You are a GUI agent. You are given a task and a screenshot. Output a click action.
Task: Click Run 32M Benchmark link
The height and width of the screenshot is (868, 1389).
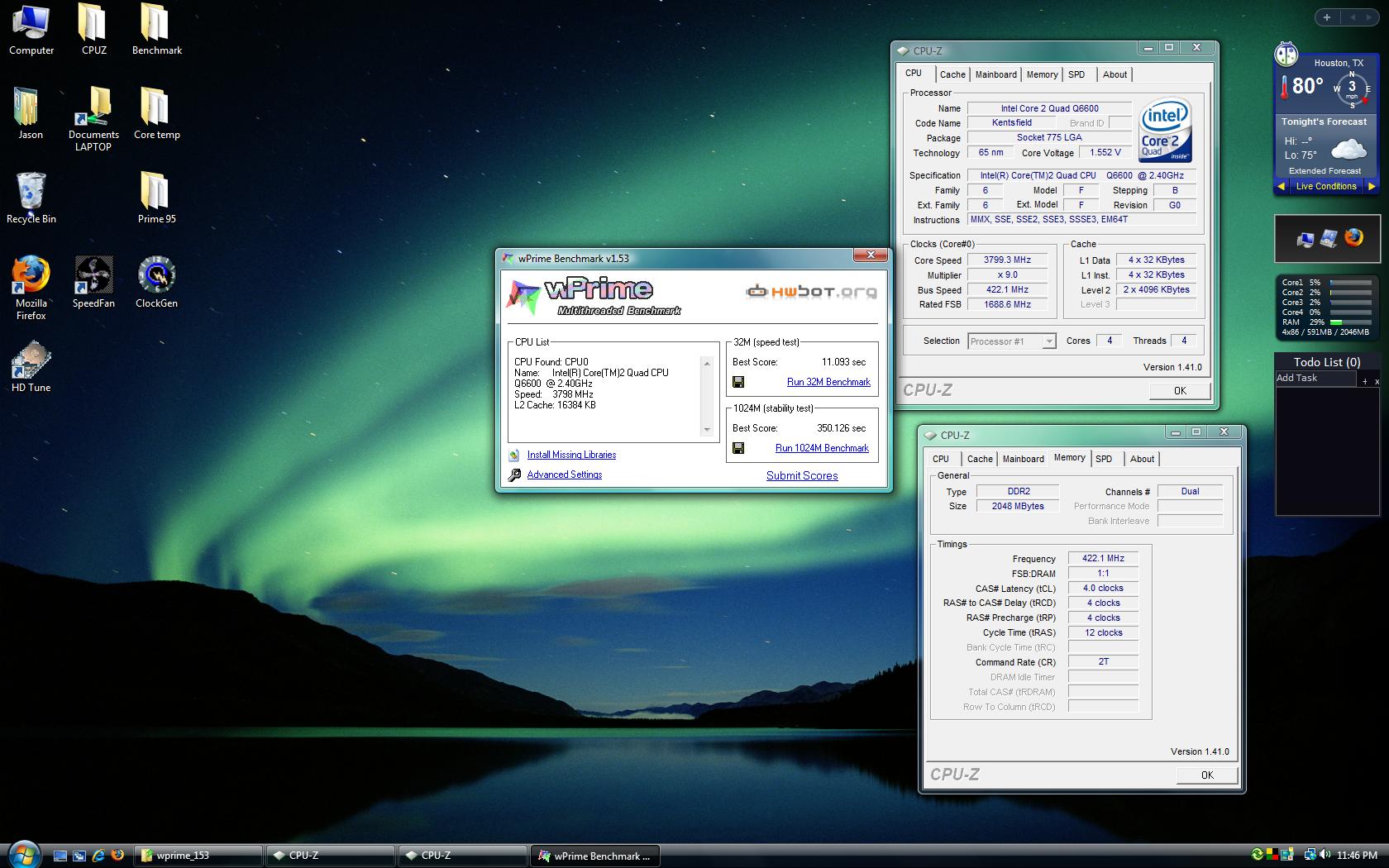click(828, 382)
